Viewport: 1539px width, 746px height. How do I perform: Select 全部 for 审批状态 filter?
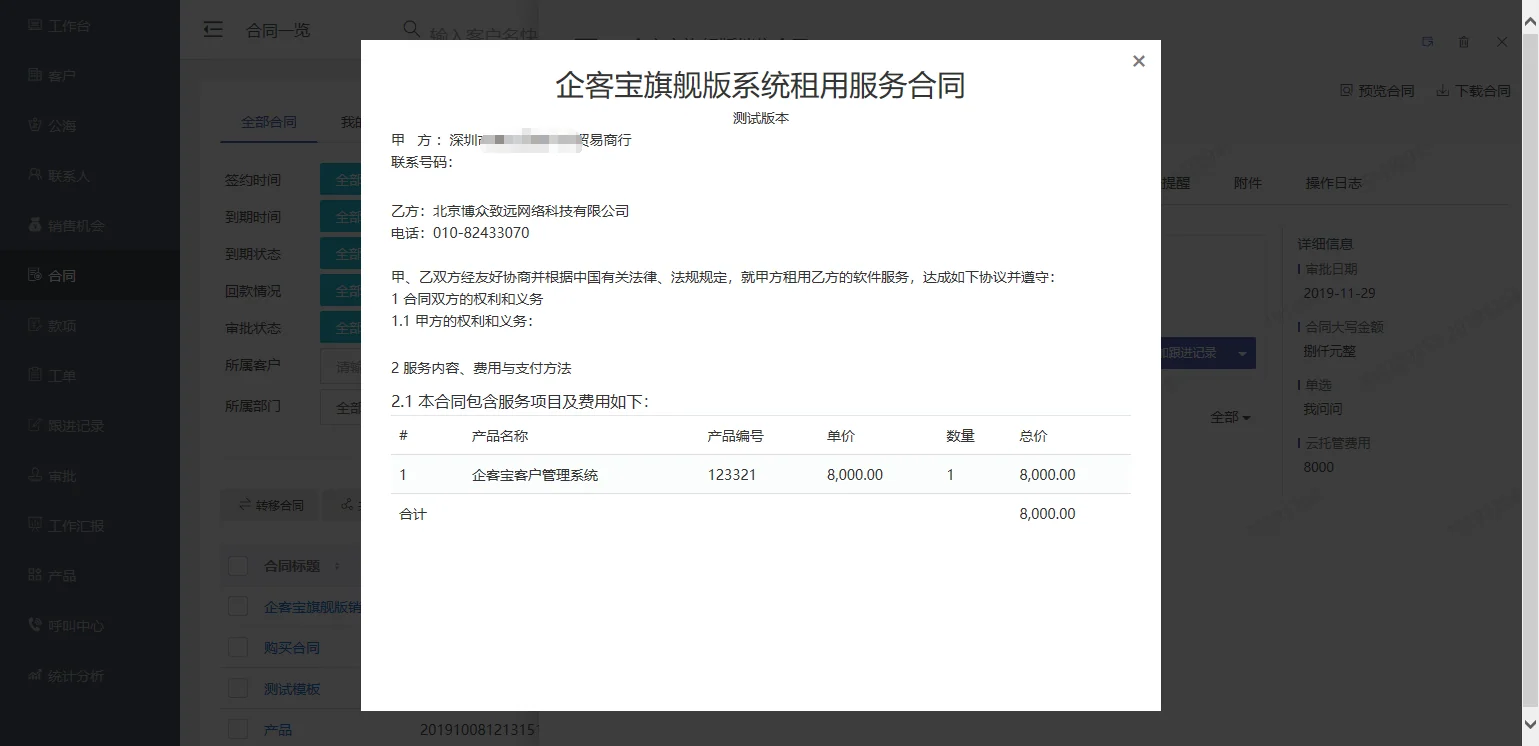[340, 328]
